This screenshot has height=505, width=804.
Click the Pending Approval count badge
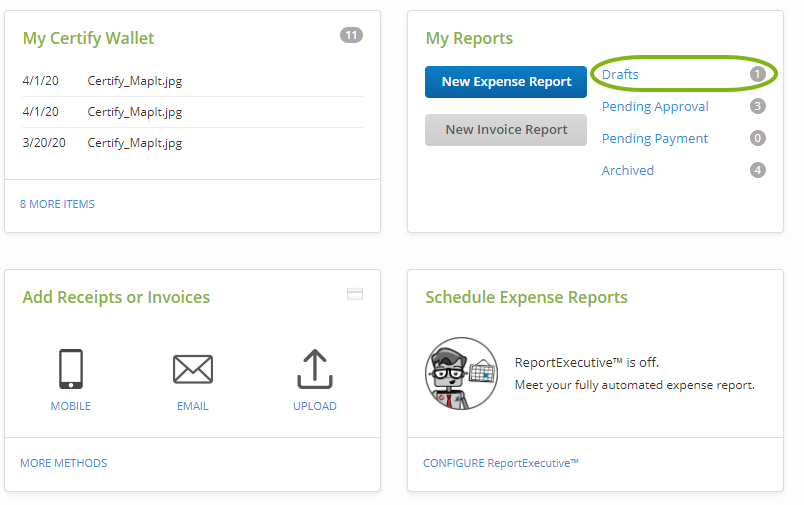click(x=757, y=106)
